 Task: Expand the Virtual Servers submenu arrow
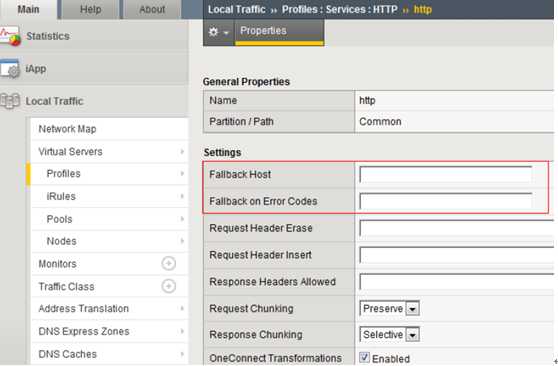182,152
